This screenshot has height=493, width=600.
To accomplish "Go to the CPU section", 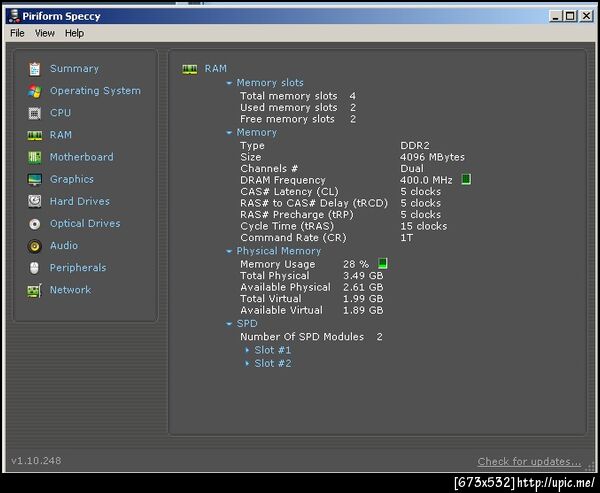I will coord(60,113).
